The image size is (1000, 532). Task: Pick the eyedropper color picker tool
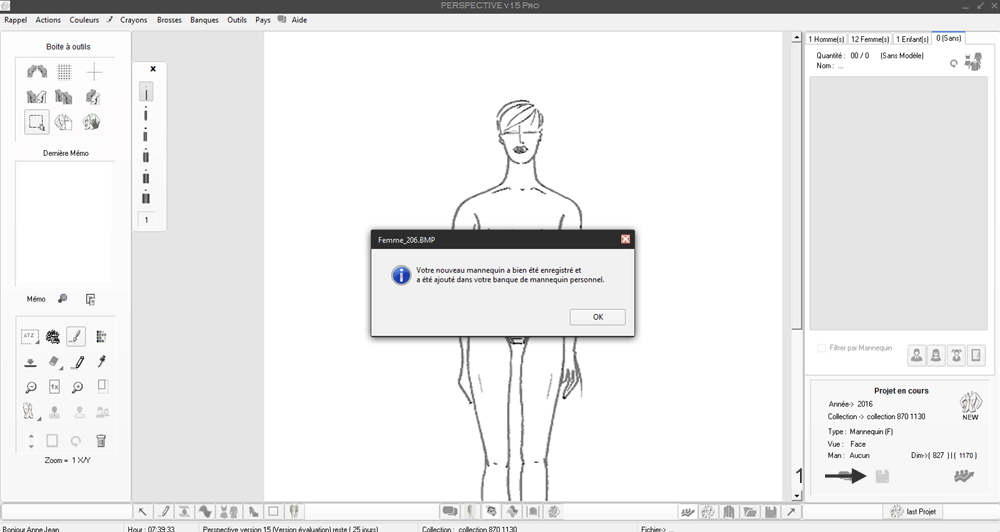pos(101,362)
